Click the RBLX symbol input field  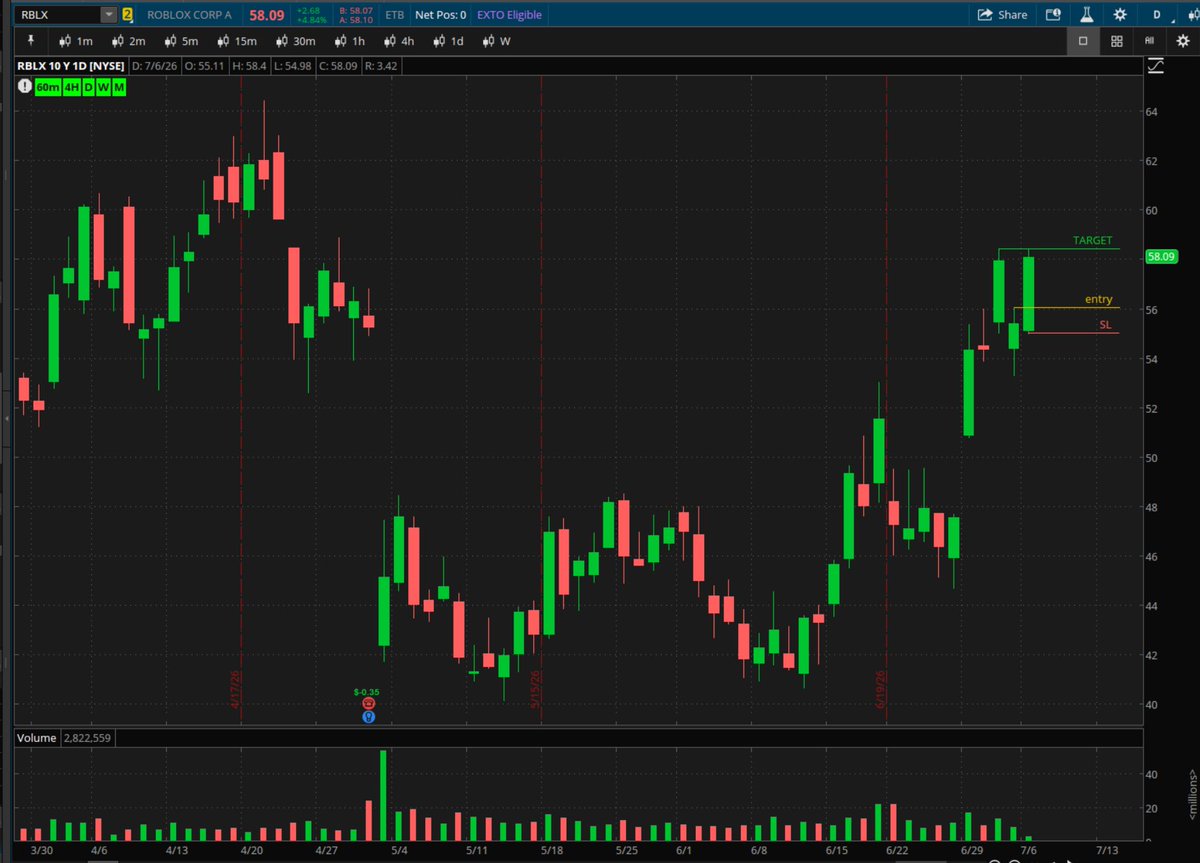(x=58, y=15)
